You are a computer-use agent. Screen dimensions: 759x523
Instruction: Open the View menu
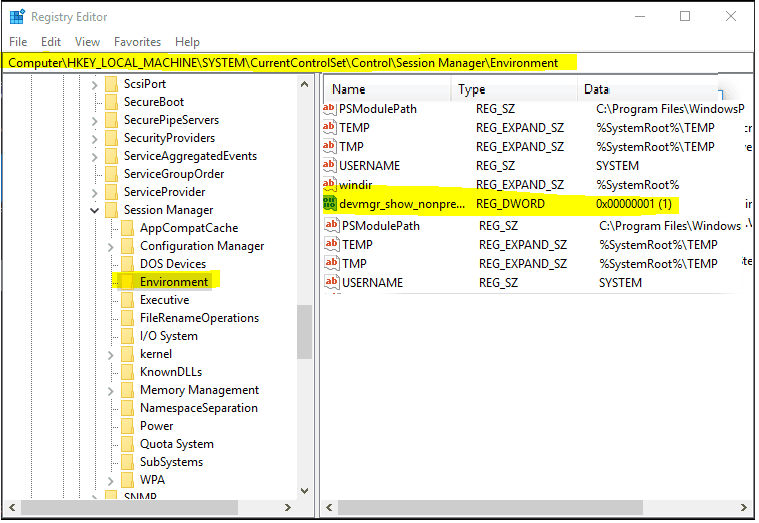[x=87, y=42]
